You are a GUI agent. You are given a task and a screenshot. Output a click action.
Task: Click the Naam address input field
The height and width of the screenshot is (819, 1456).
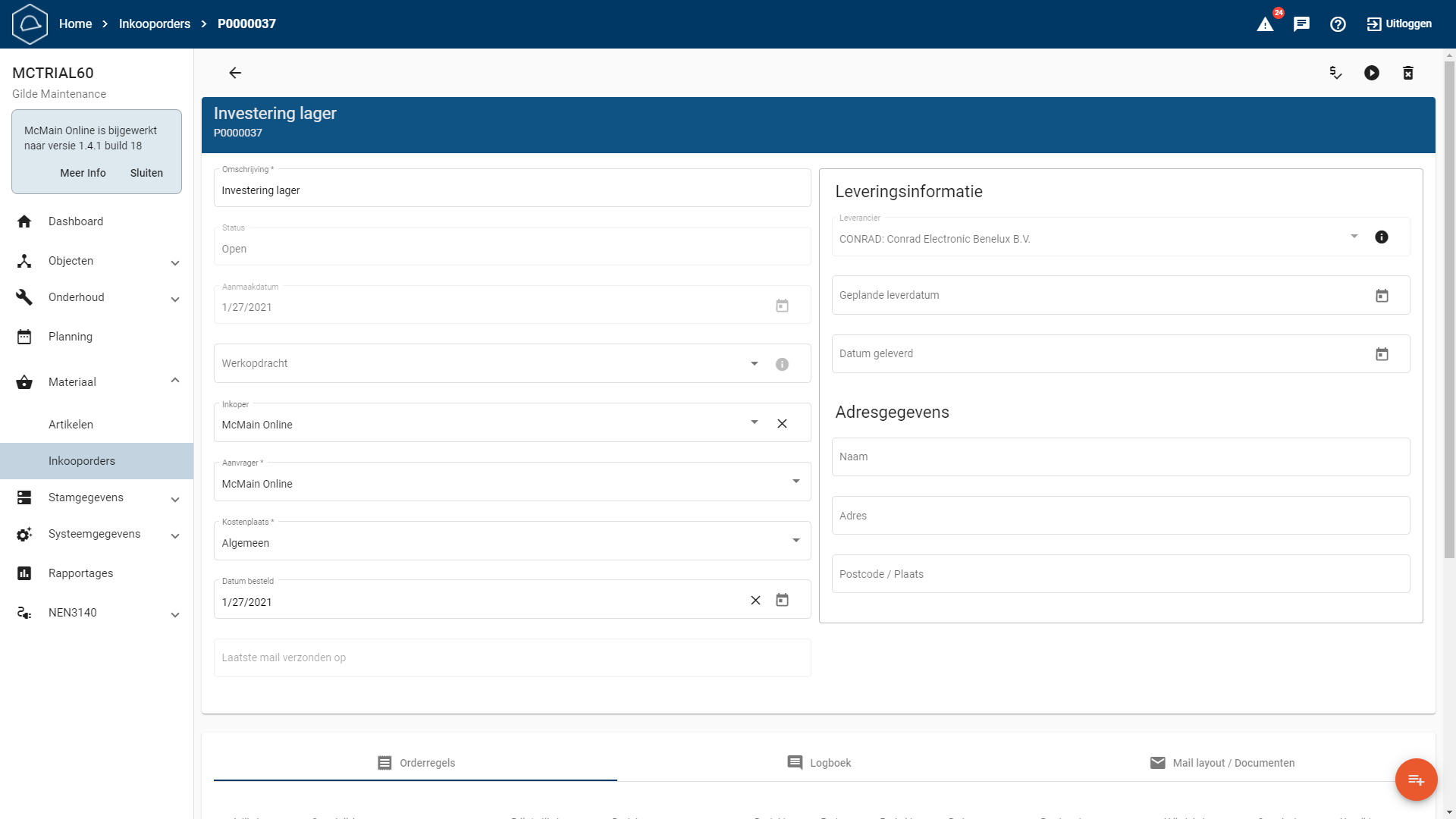(x=1120, y=457)
